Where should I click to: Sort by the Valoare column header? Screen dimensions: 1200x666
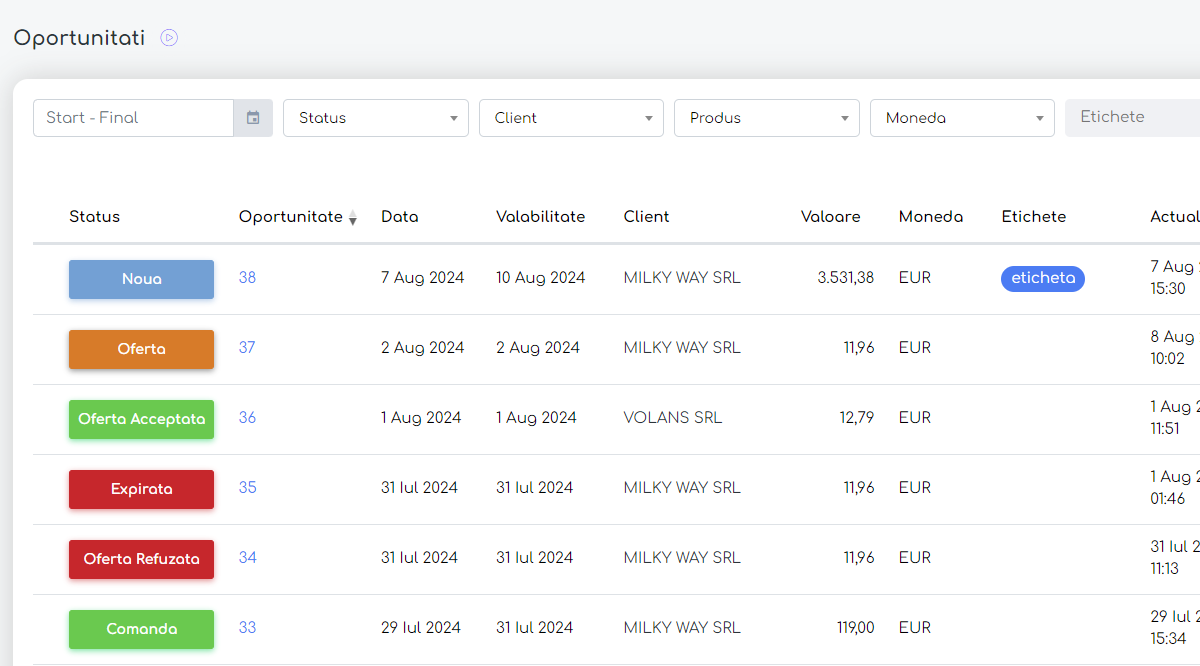[830, 217]
